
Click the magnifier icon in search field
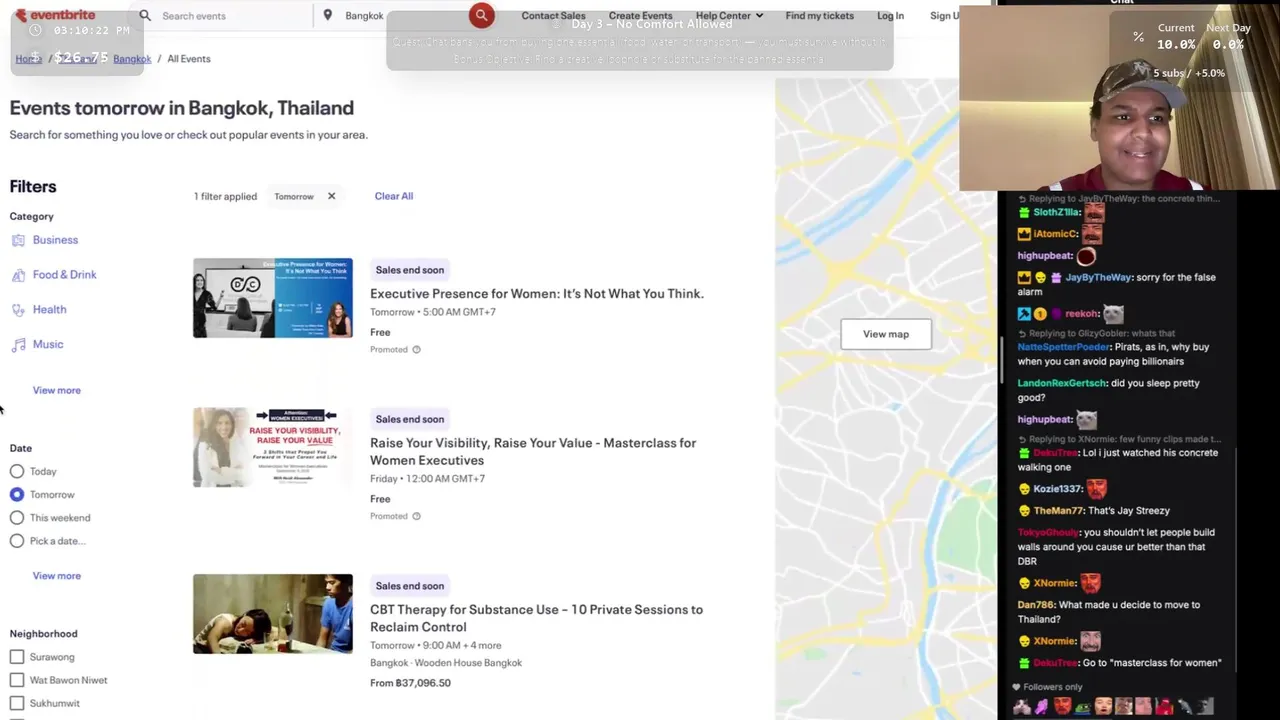[145, 15]
